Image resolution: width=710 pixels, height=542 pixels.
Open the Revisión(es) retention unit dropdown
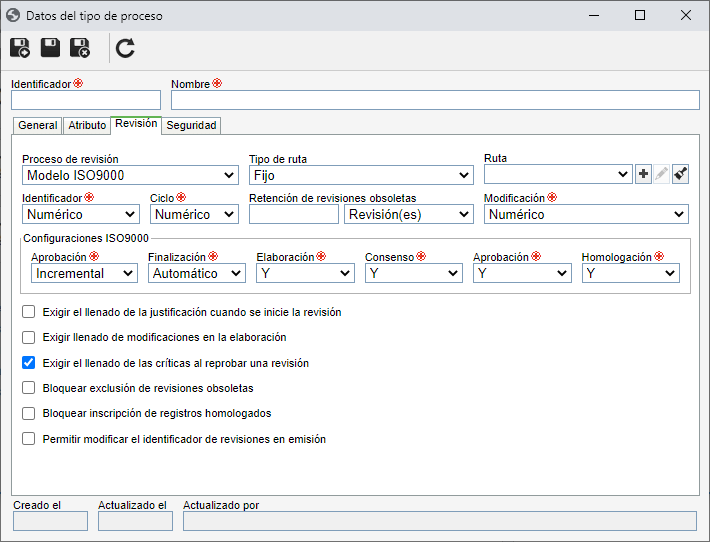(409, 214)
